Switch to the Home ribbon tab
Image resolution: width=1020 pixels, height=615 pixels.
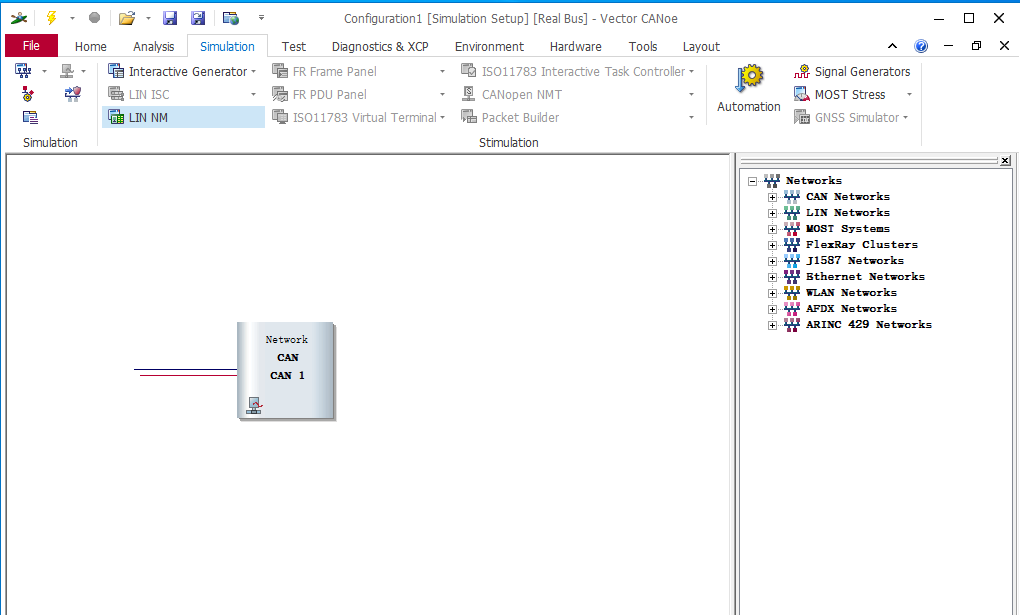tap(90, 46)
